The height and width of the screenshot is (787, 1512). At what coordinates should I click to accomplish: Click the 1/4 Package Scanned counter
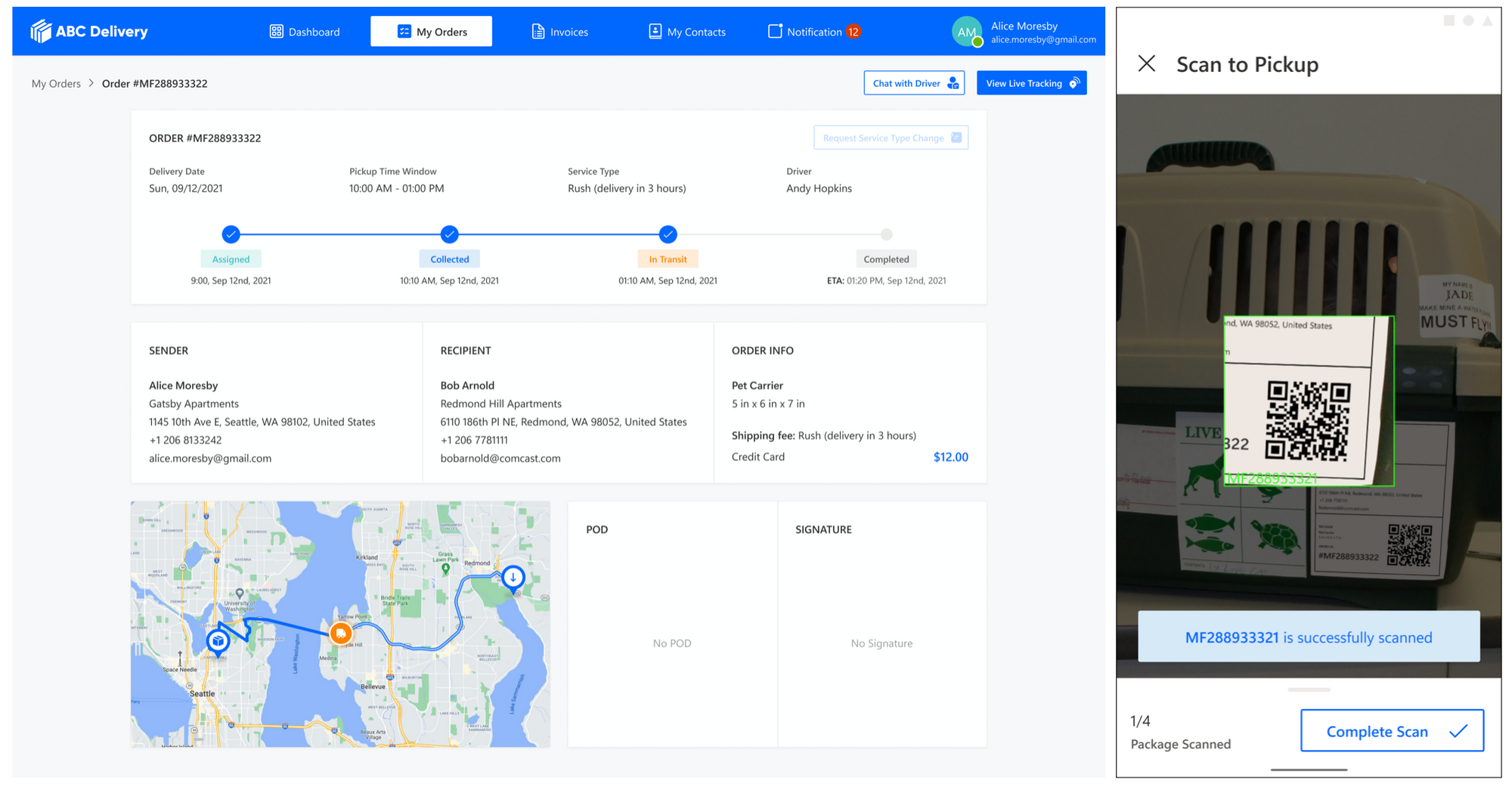click(1180, 732)
